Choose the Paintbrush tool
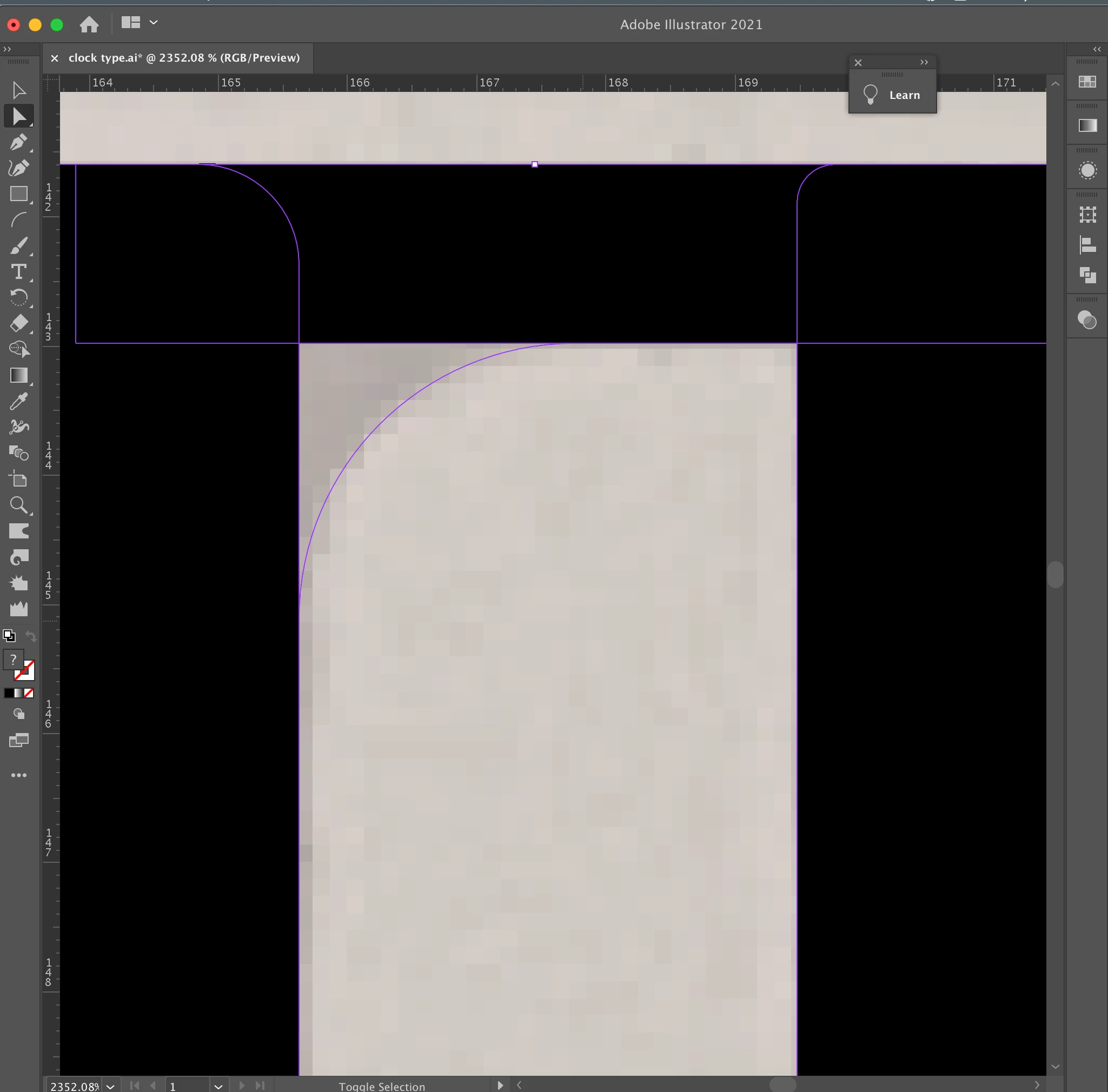Screen dimensions: 1108x1092 [x=18, y=246]
